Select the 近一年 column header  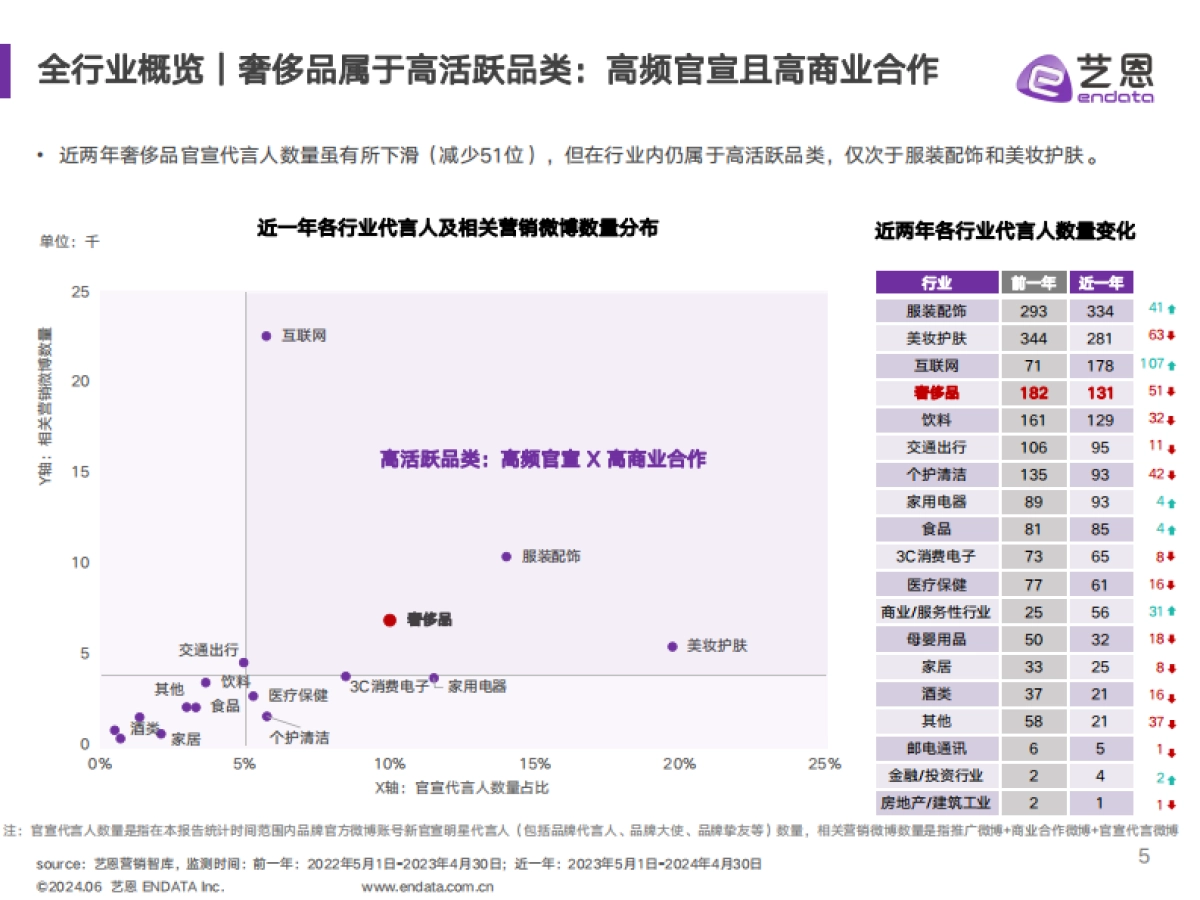point(1099,283)
